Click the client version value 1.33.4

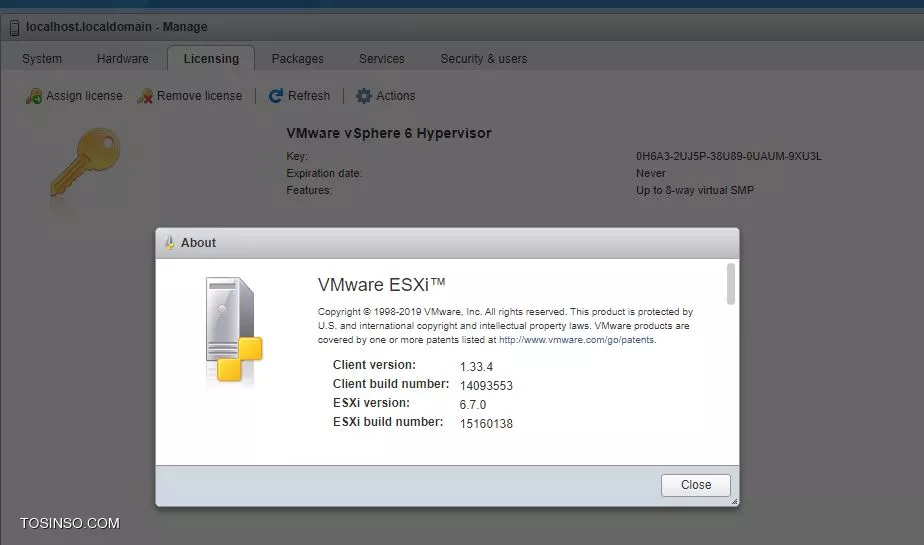point(476,366)
